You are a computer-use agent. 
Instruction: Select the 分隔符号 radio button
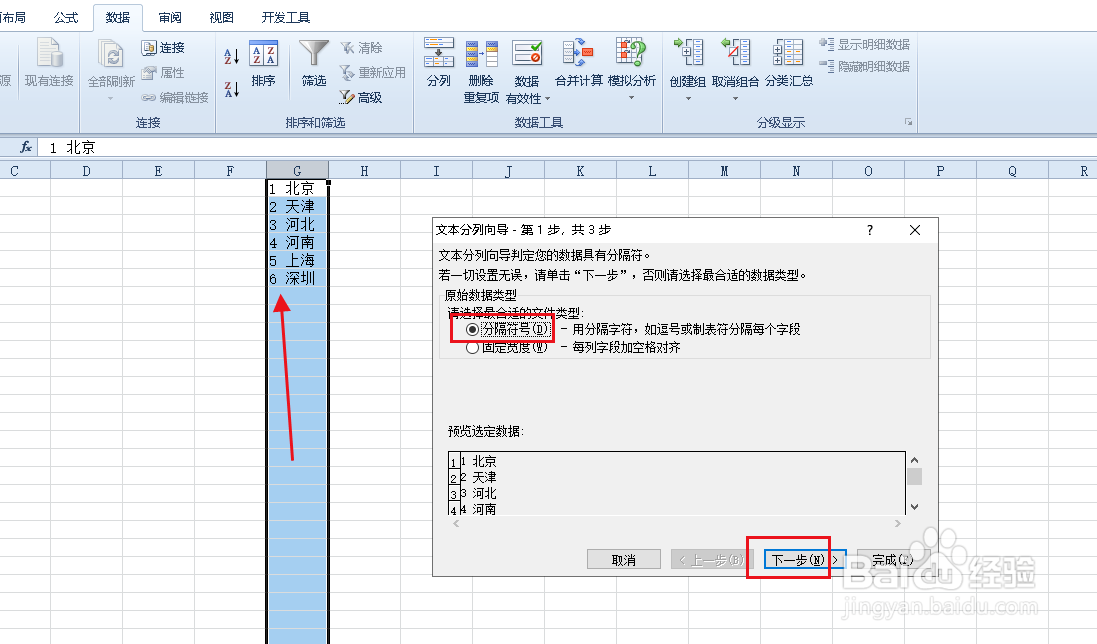[471, 328]
